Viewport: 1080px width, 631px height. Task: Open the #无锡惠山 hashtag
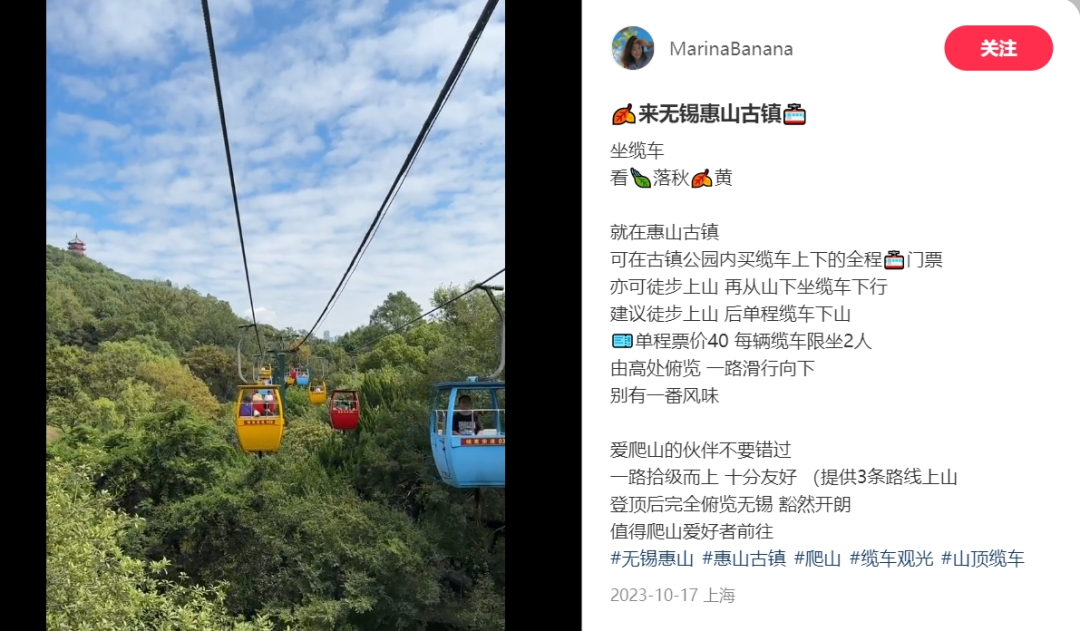(x=652, y=558)
